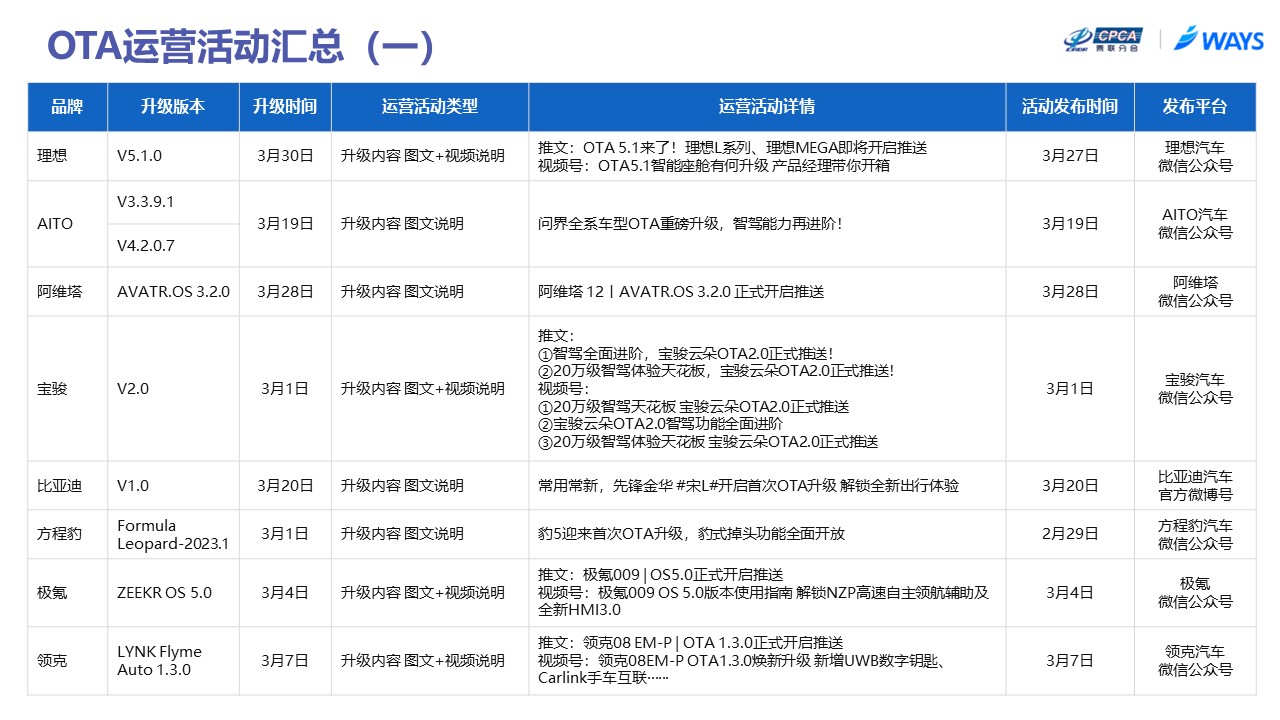
Task: Select the 宝骏 brand cell
Action: pyautogui.click(x=67, y=389)
